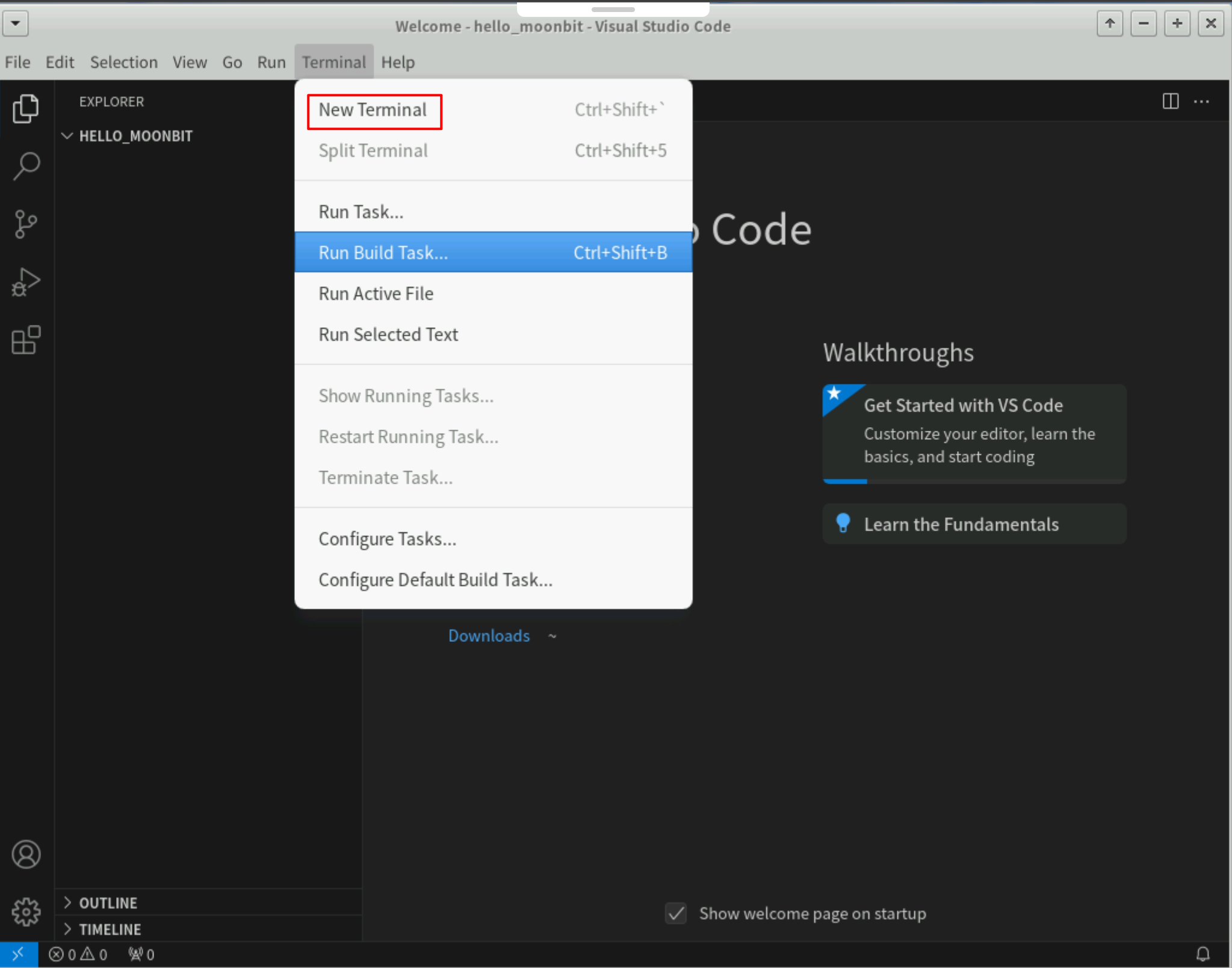
Task: Click remote window indicator in status bar
Action: pos(18,954)
